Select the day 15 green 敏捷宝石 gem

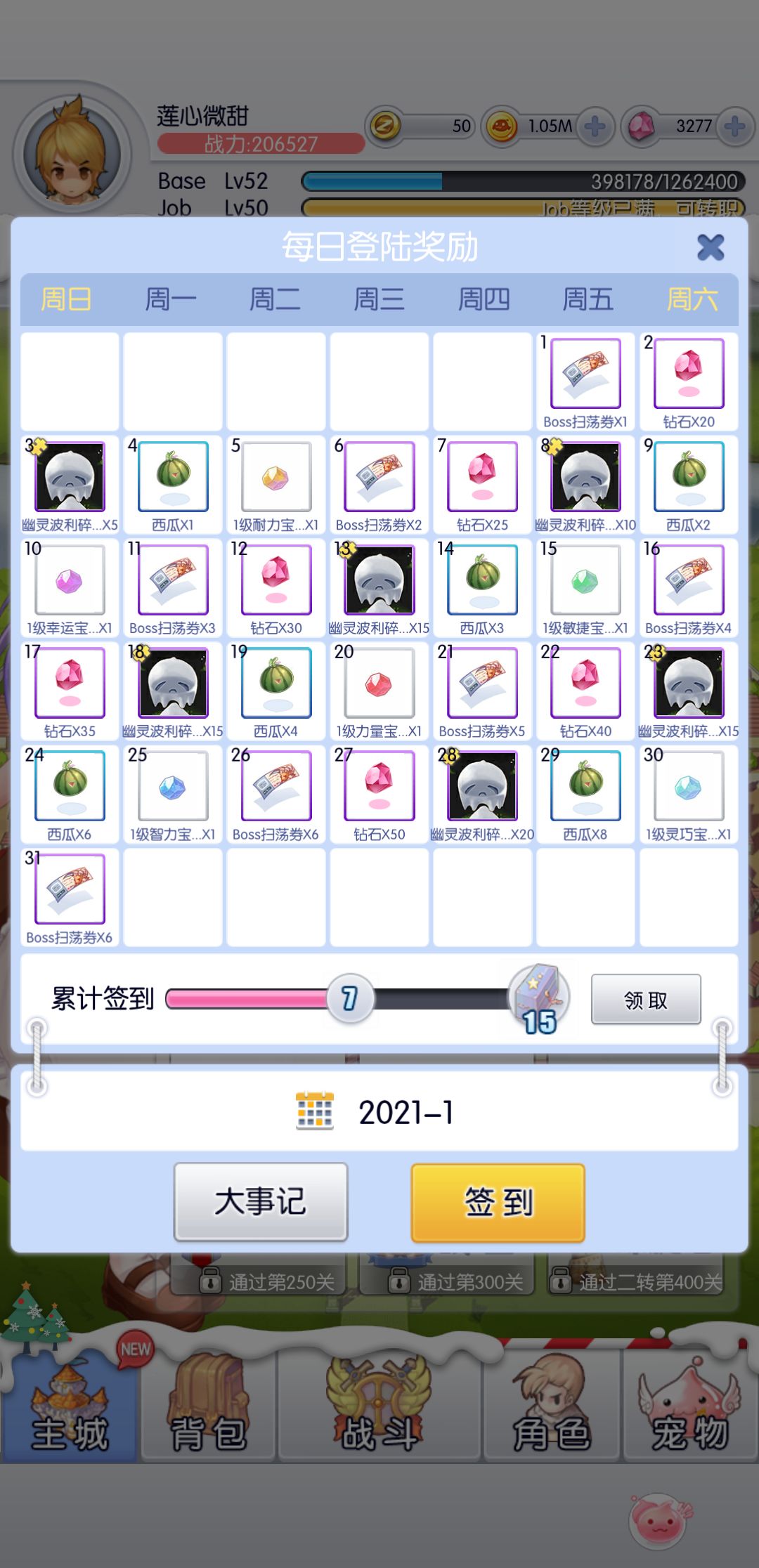pyautogui.click(x=585, y=580)
